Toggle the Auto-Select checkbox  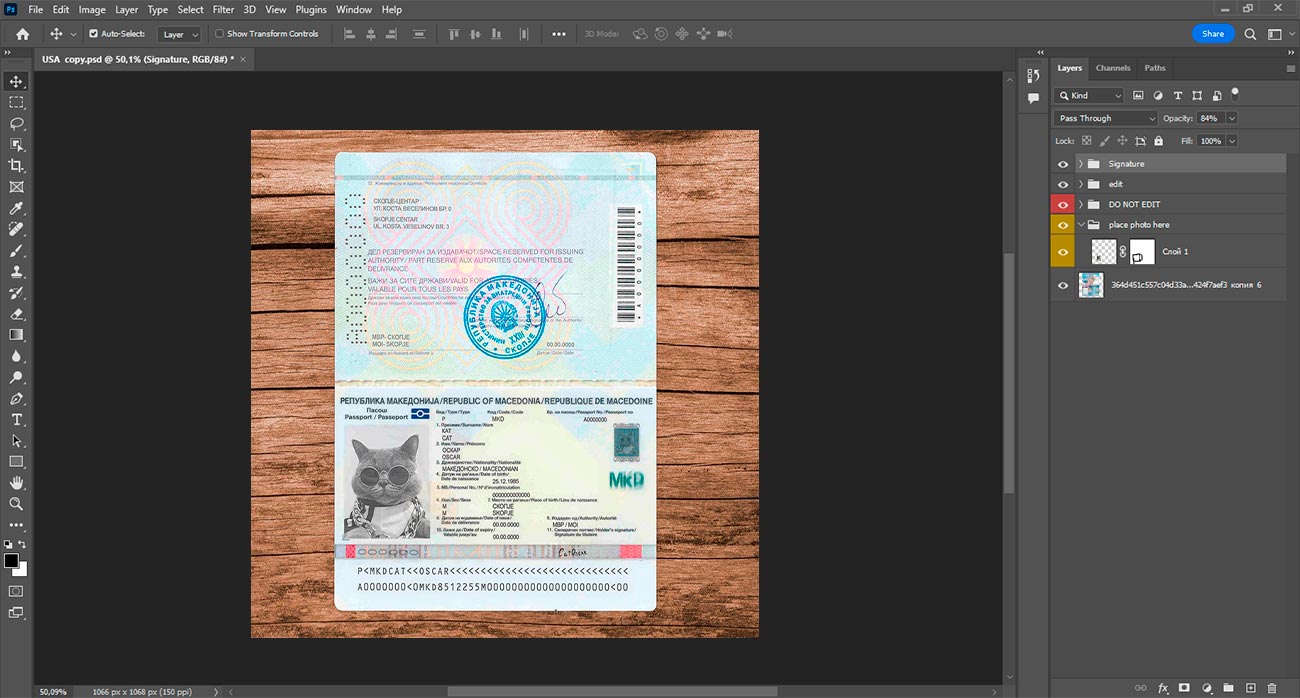(94, 34)
